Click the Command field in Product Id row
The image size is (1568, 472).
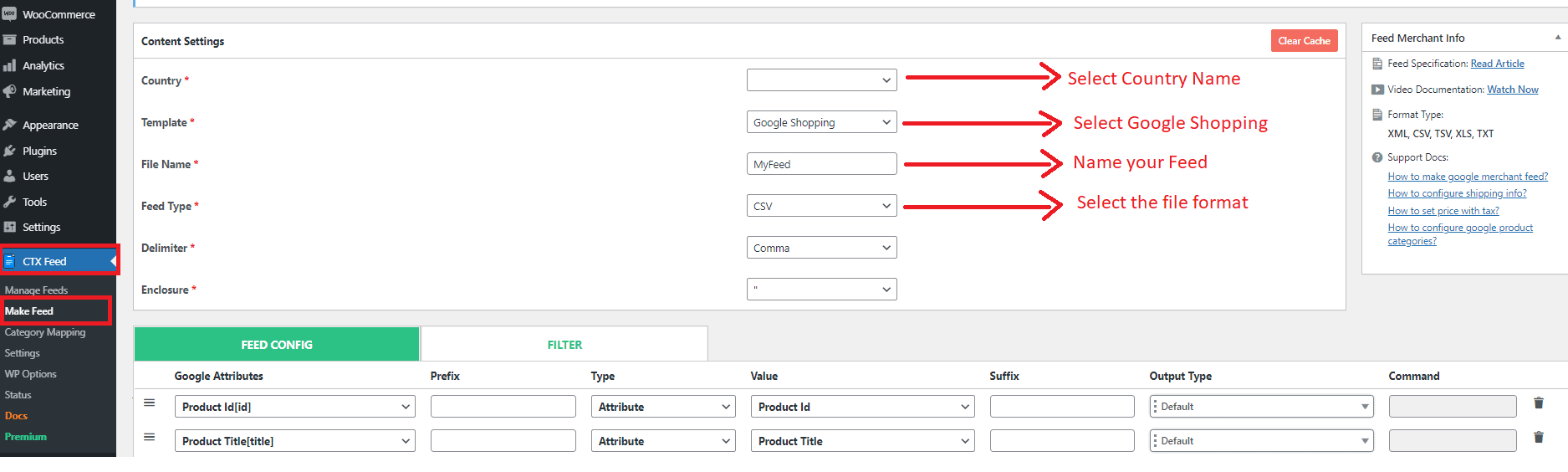coord(1453,407)
